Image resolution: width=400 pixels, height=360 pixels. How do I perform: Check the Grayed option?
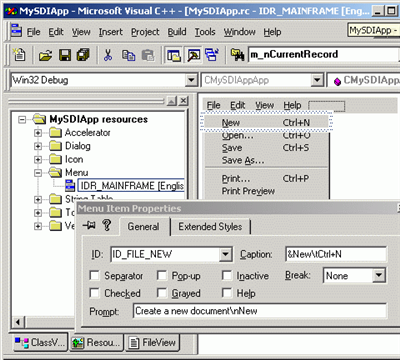(162, 293)
